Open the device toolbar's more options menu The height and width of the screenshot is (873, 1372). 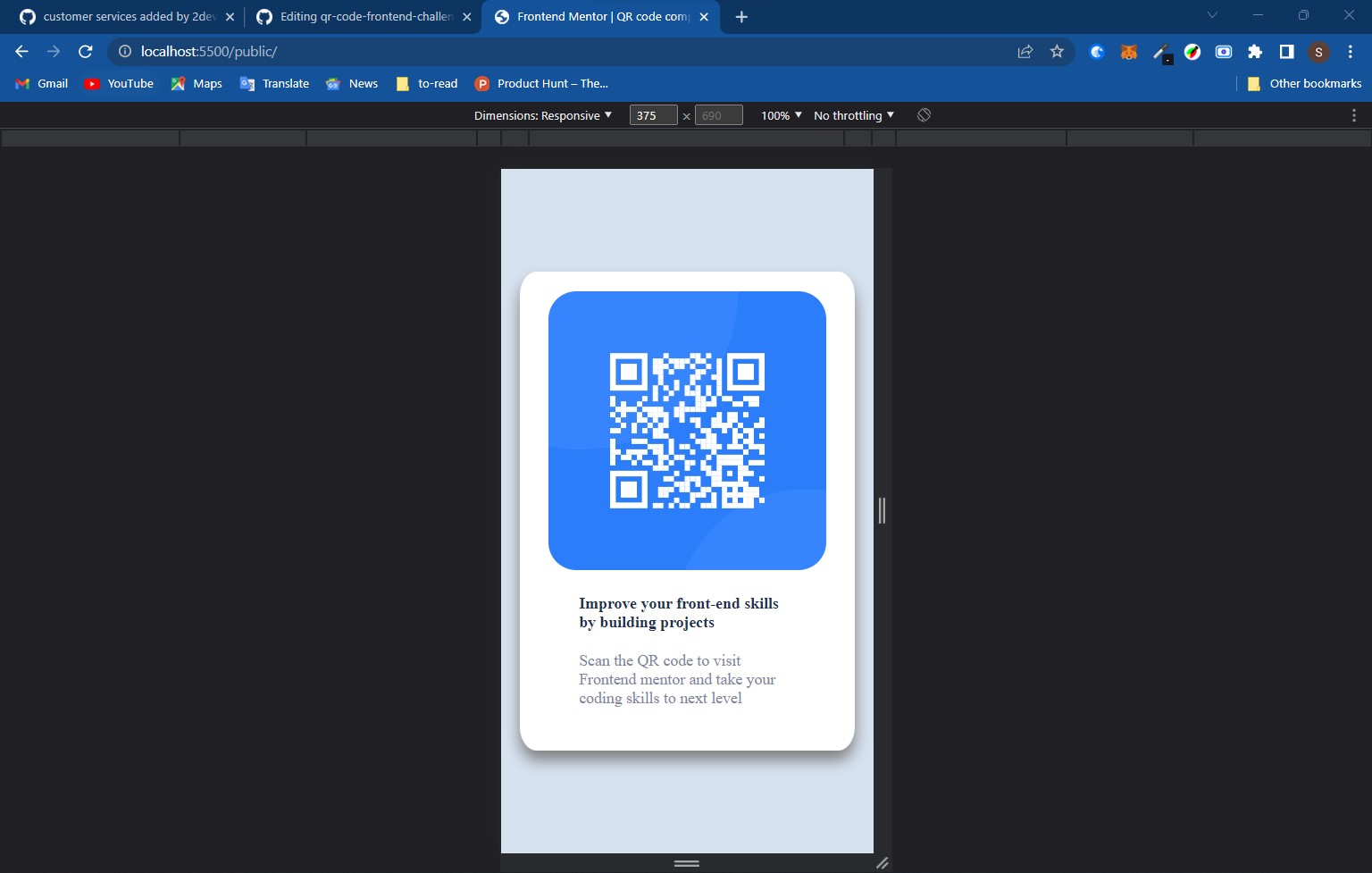(1354, 114)
